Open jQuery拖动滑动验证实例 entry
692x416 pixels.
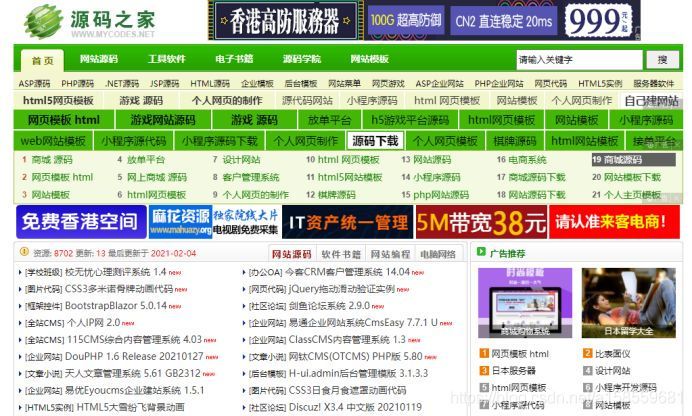[342, 289]
